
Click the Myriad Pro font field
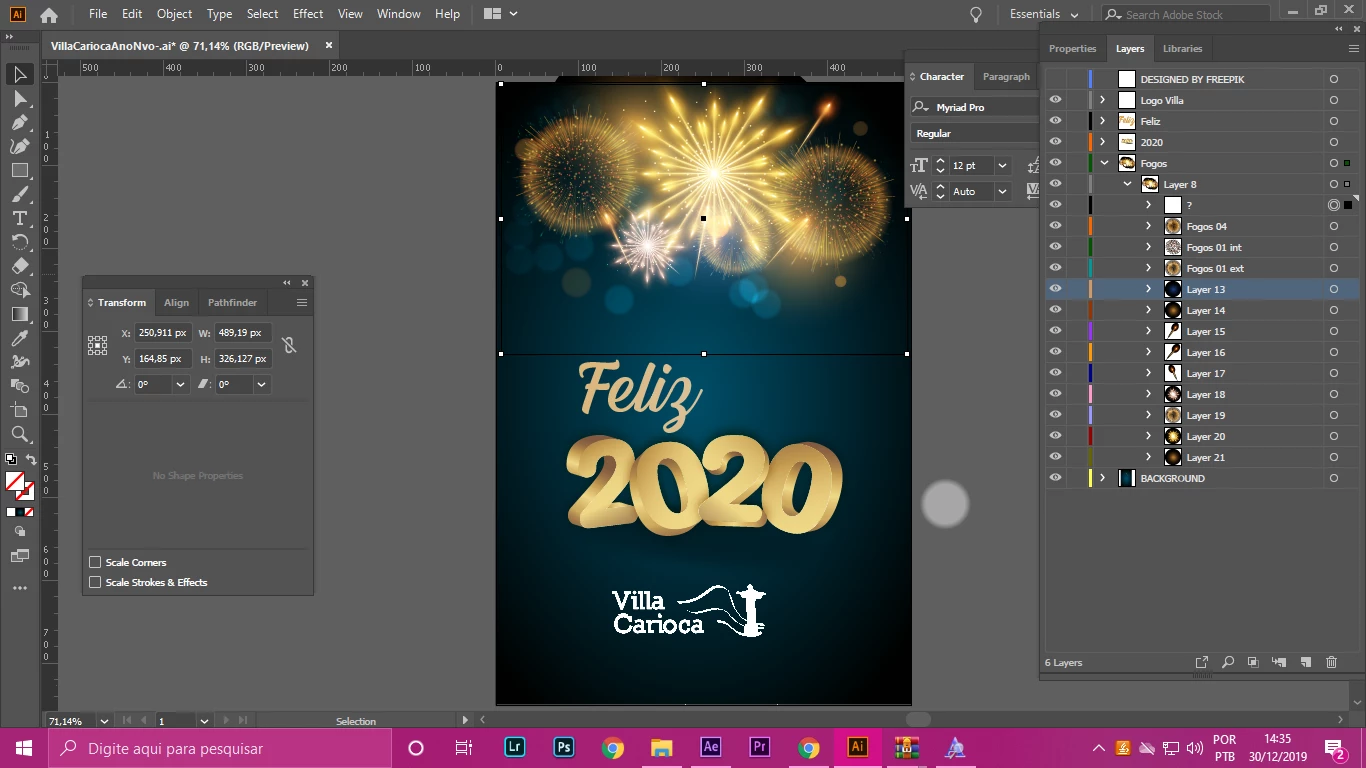click(x=975, y=107)
